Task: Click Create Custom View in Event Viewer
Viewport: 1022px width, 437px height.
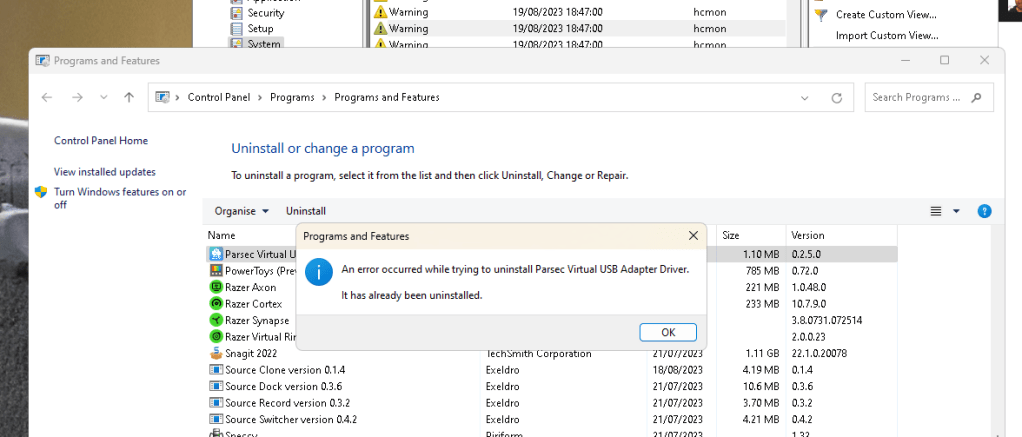Action: click(x=886, y=14)
